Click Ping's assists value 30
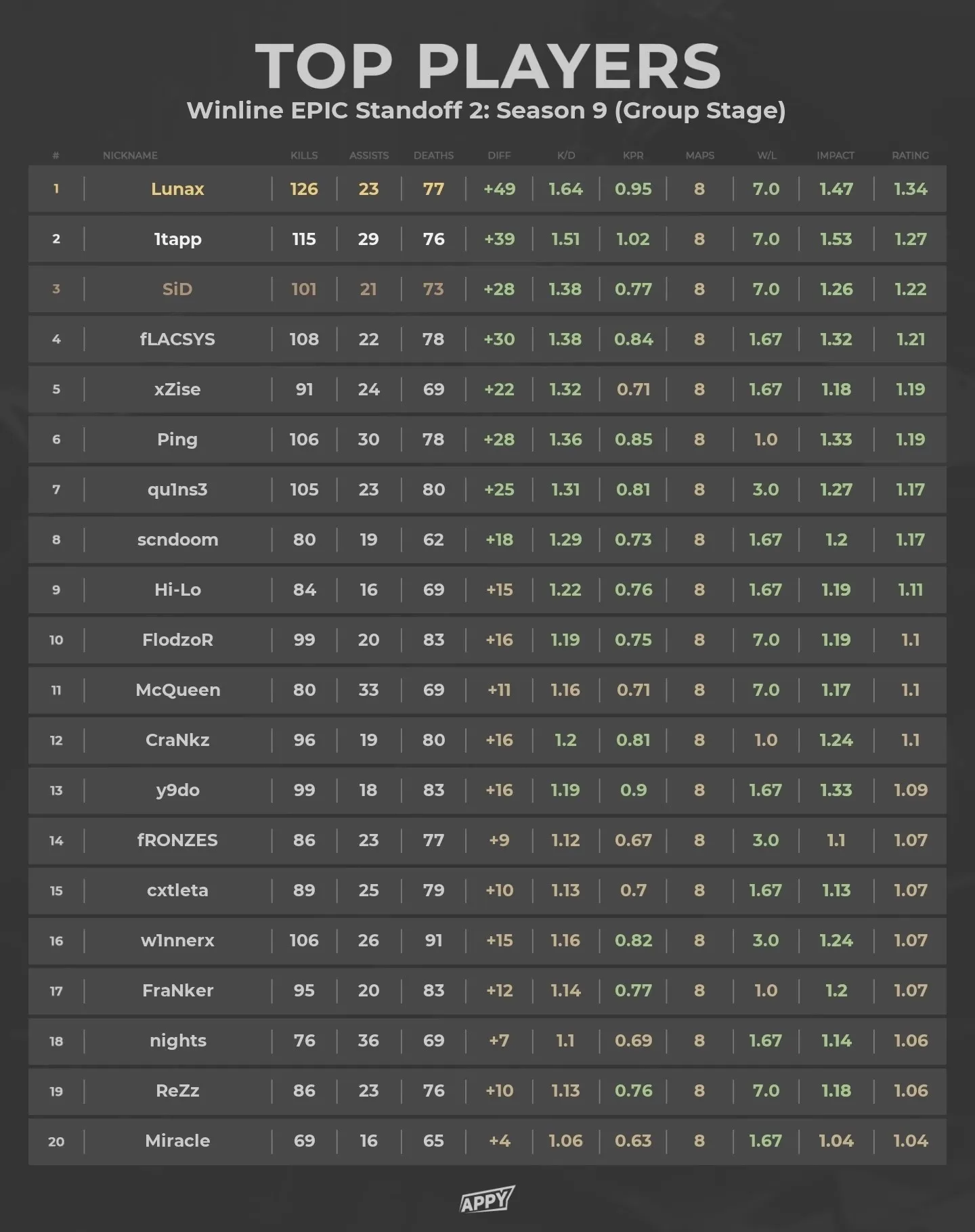 click(x=369, y=439)
